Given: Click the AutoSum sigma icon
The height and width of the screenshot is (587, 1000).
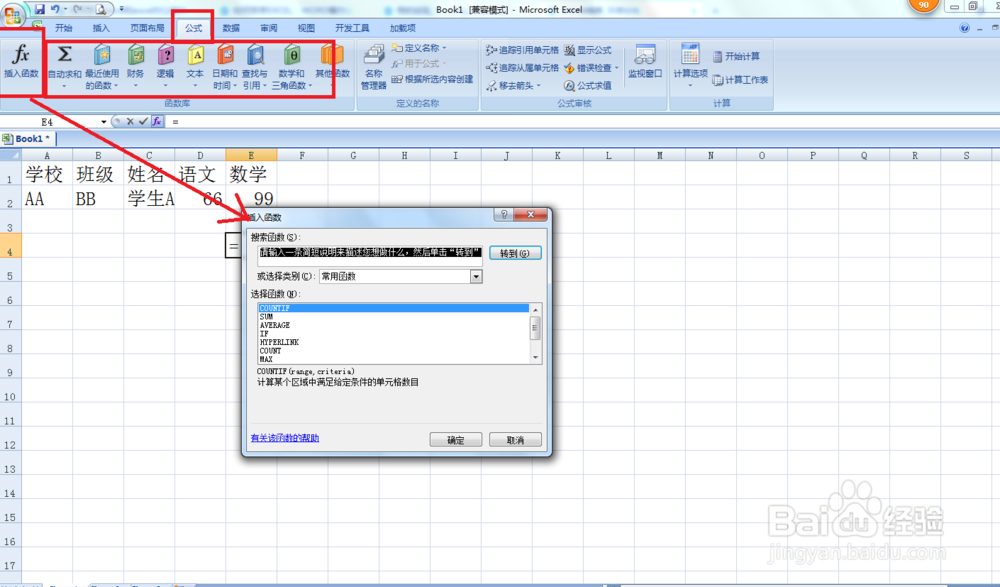Looking at the screenshot, I should click(64, 55).
